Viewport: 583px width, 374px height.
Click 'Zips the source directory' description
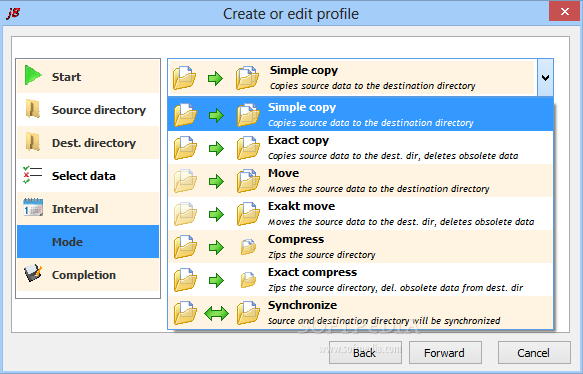click(322, 255)
